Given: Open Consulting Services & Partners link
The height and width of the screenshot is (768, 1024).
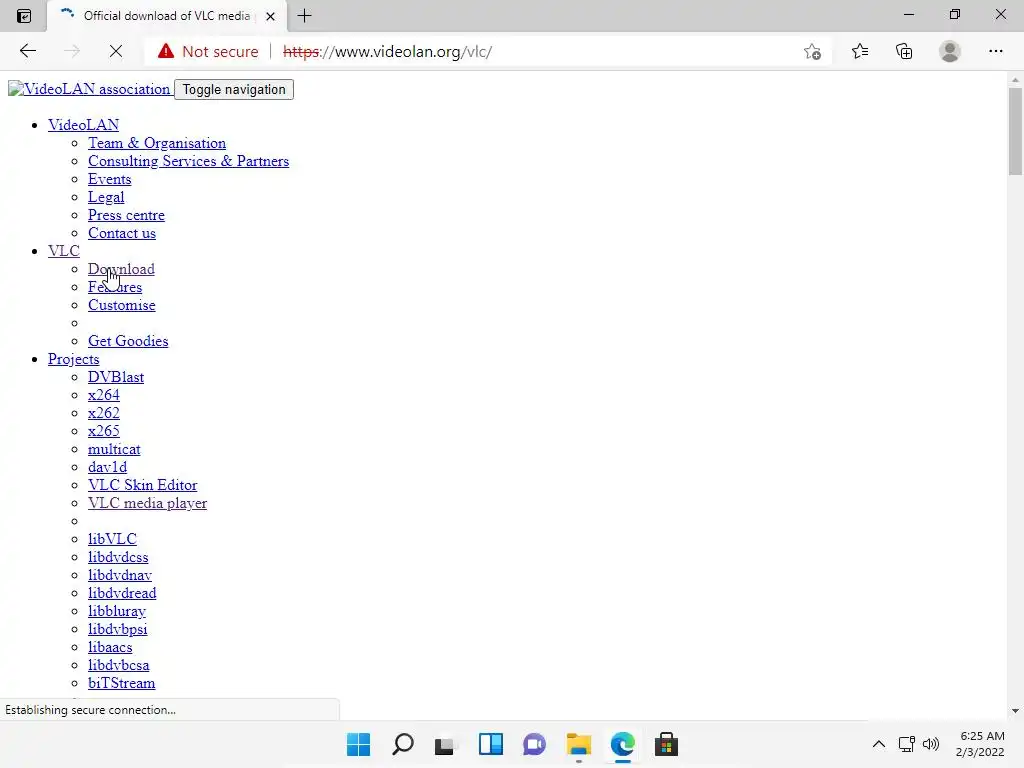Looking at the screenshot, I should point(188,161).
